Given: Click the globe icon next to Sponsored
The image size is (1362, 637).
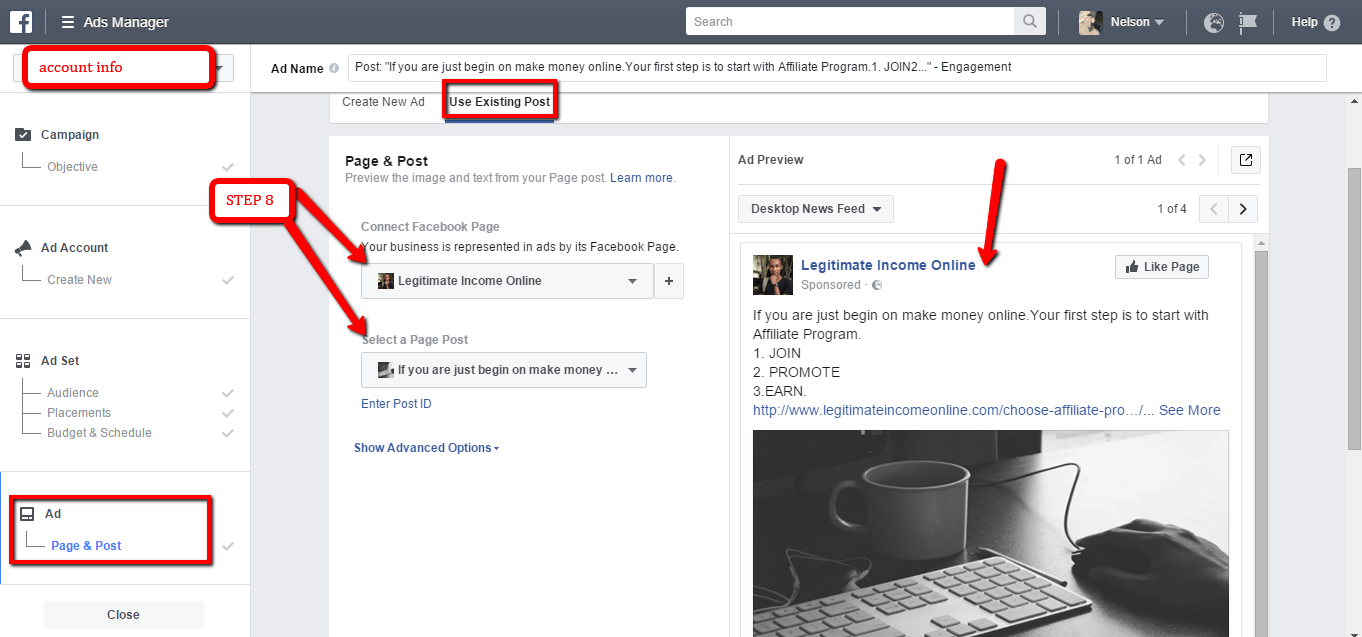Looking at the screenshot, I should (877, 285).
